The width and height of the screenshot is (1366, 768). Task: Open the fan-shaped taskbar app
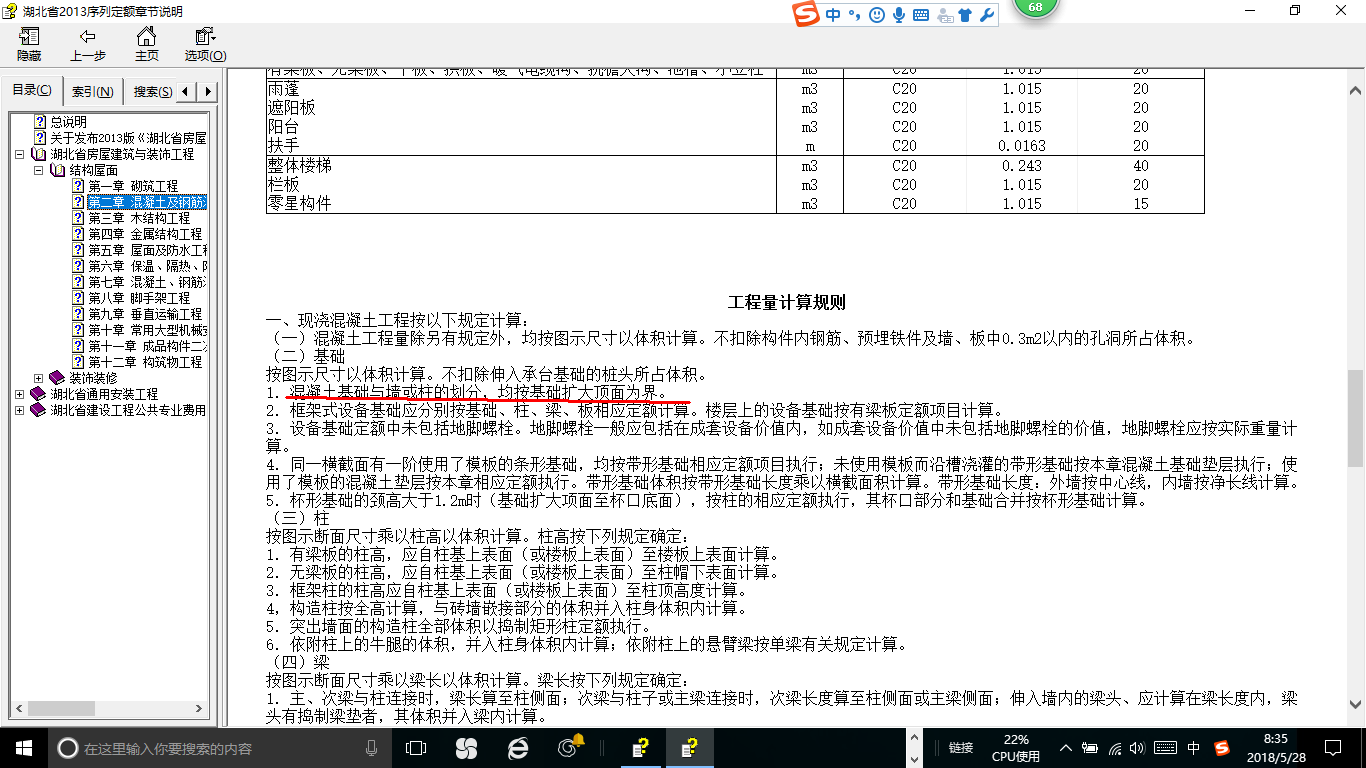click(x=466, y=747)
